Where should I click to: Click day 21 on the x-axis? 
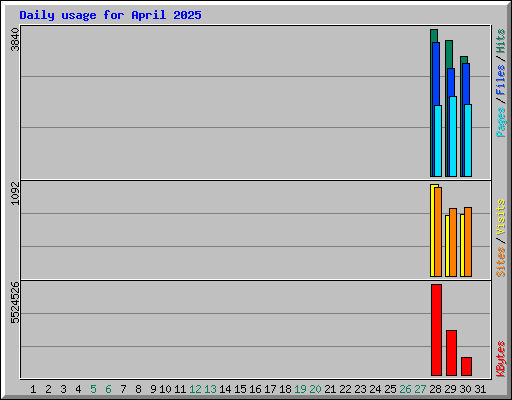click(x=330, y=389)
